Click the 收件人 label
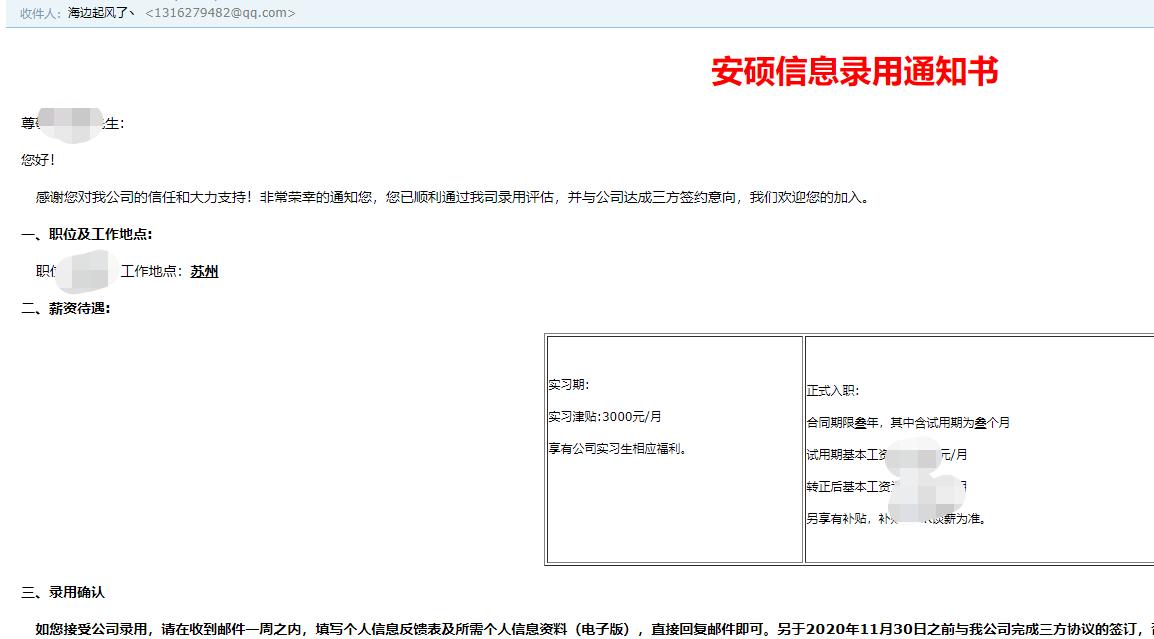Viewport: 1154px width, 639px height. (35, 13)
